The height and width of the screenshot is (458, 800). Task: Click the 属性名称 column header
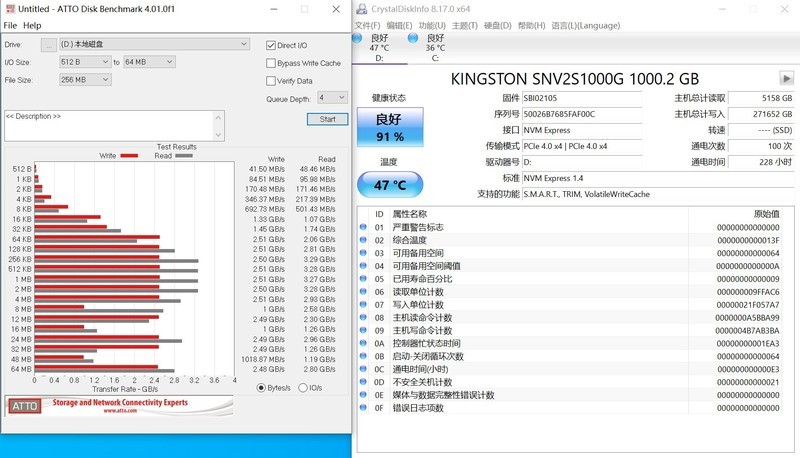click(409, 214)
